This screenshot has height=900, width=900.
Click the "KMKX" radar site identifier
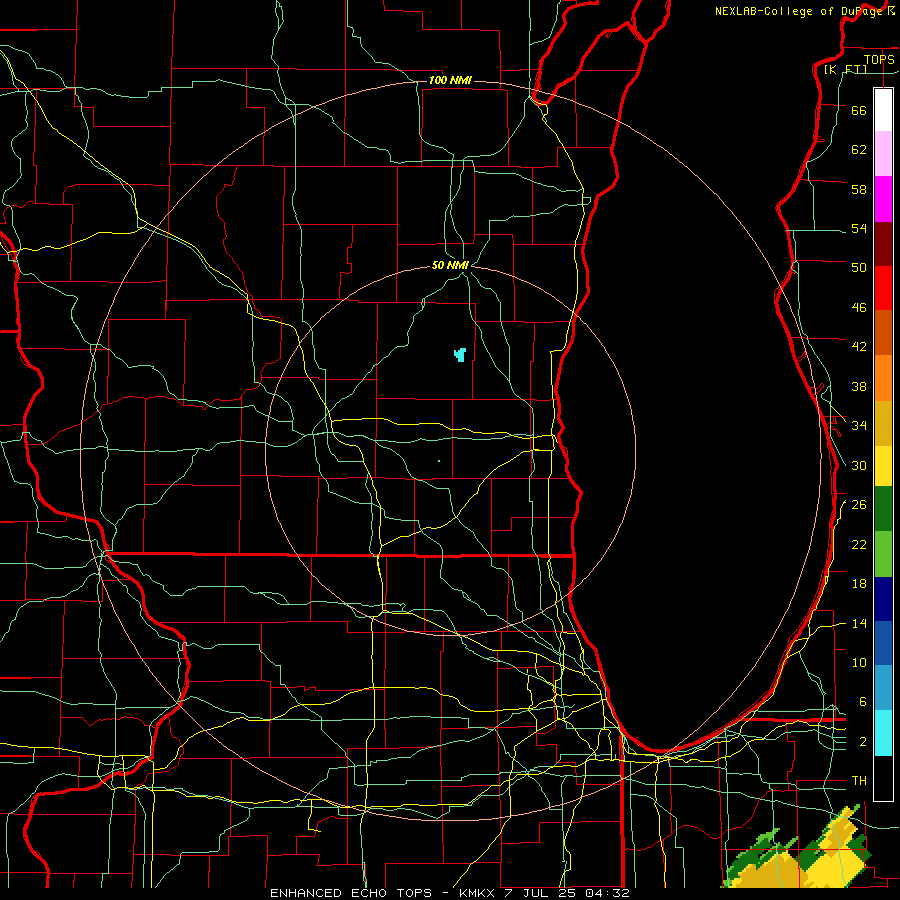(479, 893)
